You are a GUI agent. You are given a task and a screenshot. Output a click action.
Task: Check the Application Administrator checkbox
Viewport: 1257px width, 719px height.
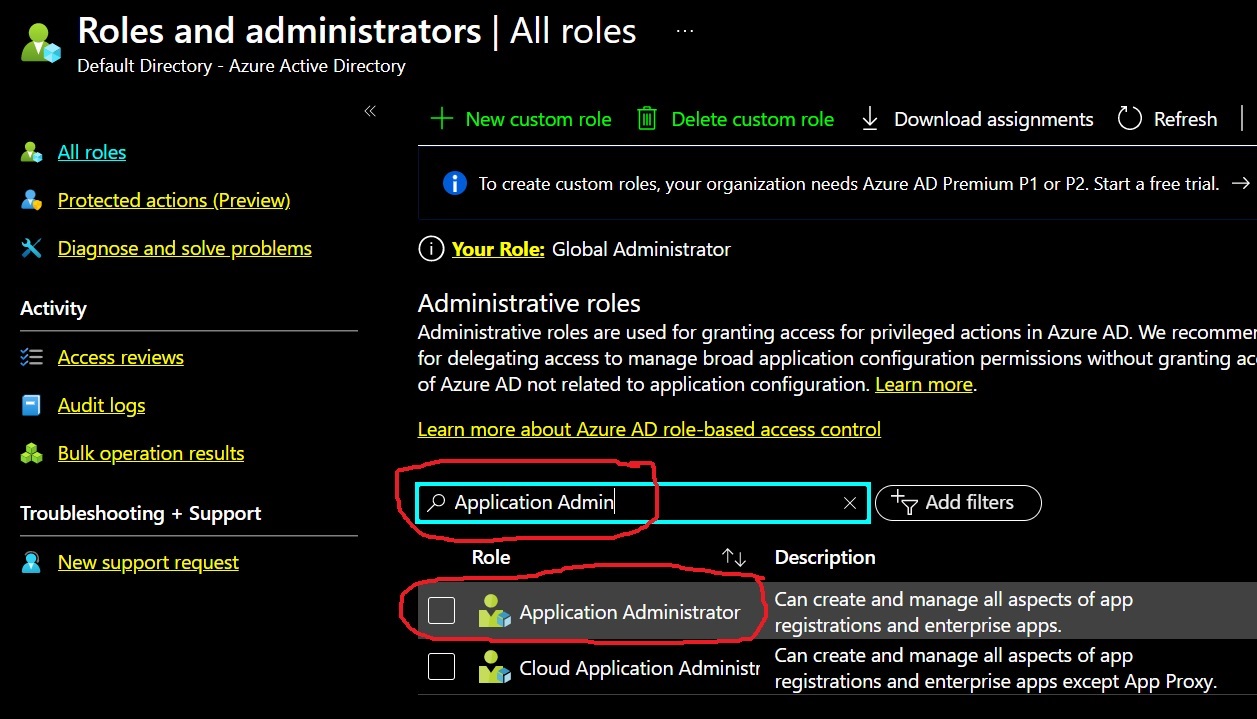[x=441, y=610]
